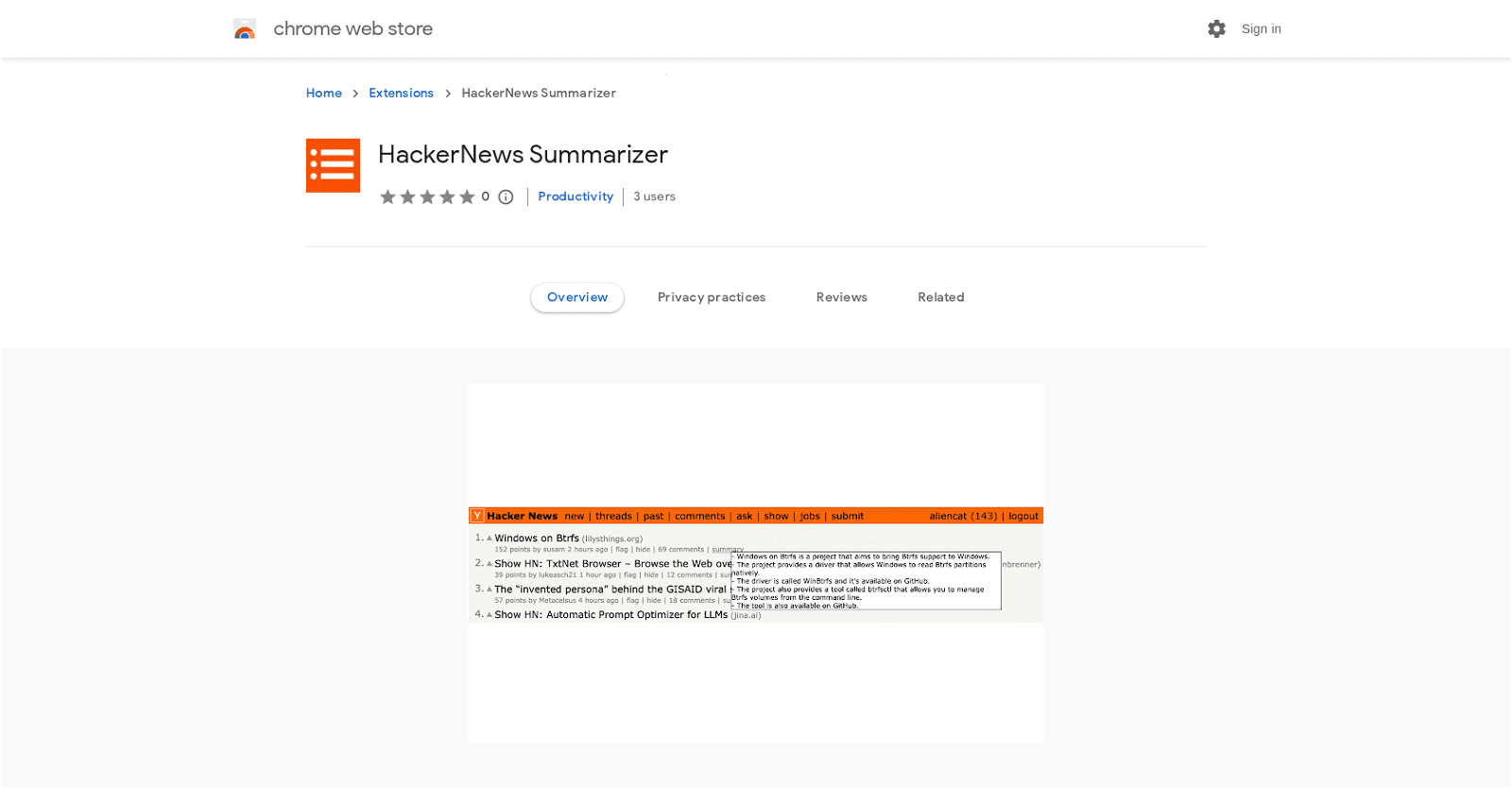1512x788 pixels.
Task: Open the Reviews tab
Action: point(840,297)
